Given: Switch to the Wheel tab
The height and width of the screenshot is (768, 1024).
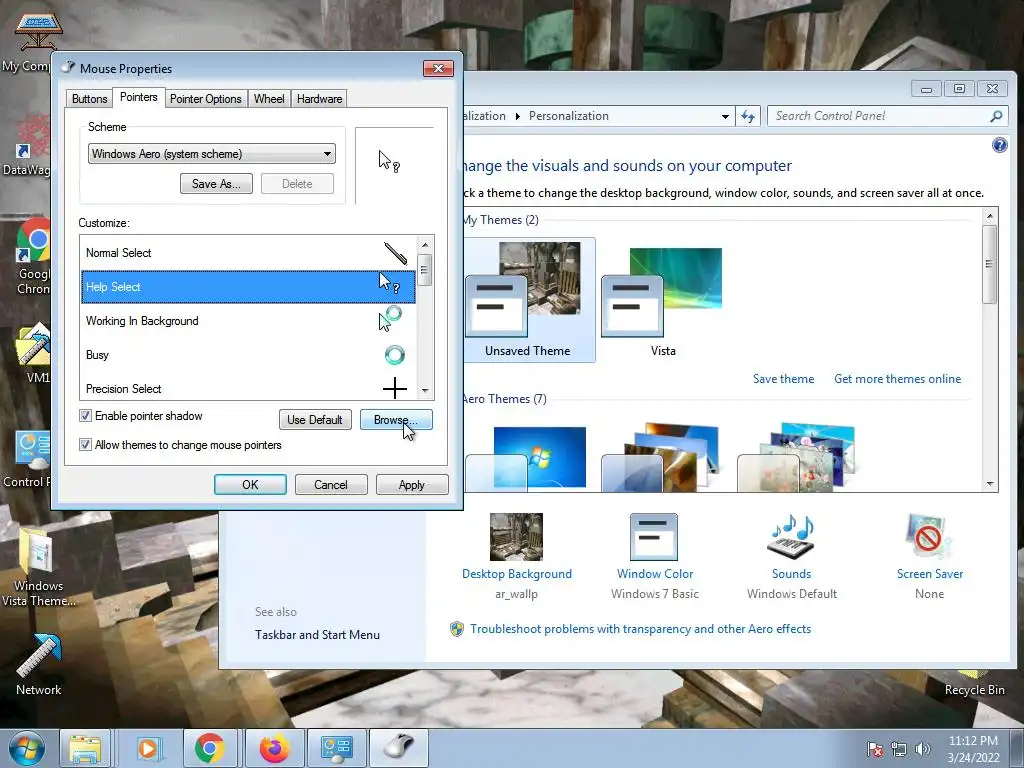Looking at the screenshot, I should pos(269,99).
